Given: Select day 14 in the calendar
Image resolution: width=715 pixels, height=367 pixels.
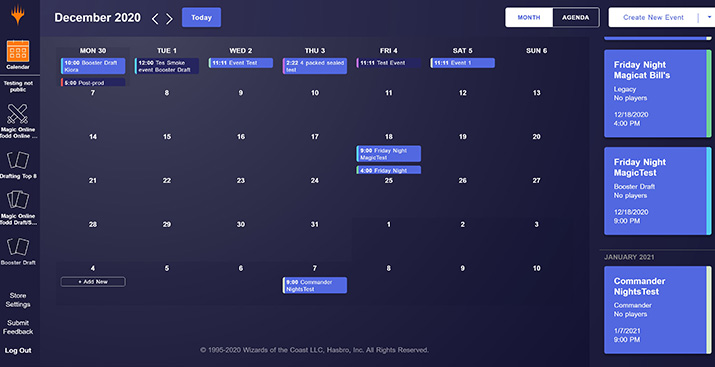Looking at the screenshot, I should (93, 137).
